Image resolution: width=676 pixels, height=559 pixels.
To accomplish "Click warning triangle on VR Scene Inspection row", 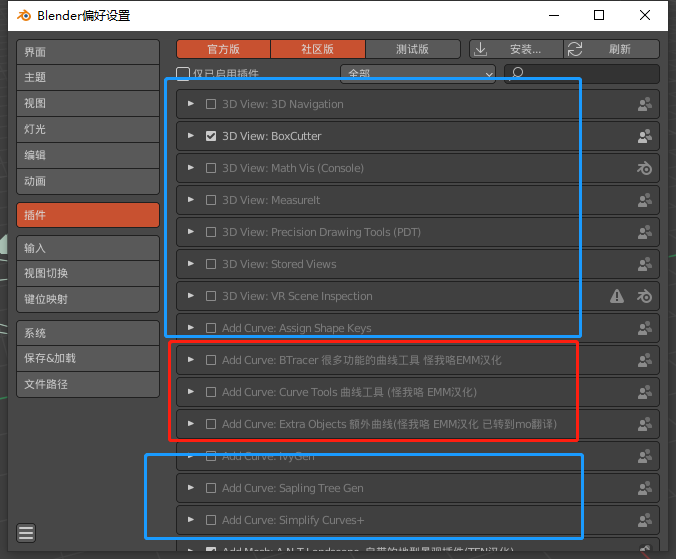I will 617,296.
